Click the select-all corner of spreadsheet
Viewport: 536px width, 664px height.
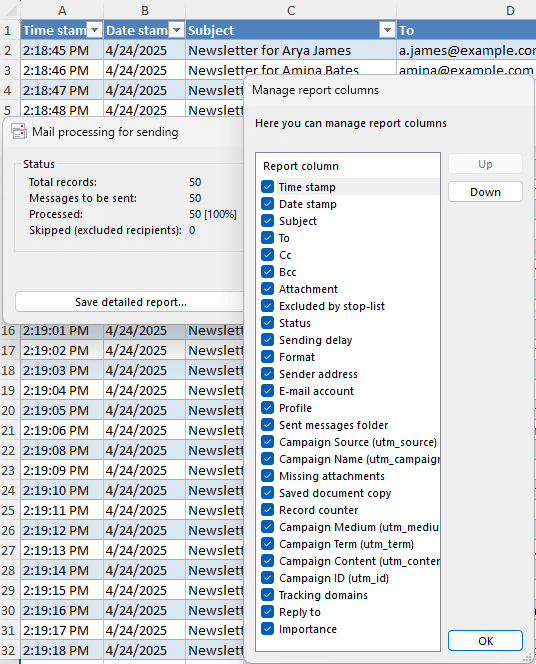(x=10, y=10)
